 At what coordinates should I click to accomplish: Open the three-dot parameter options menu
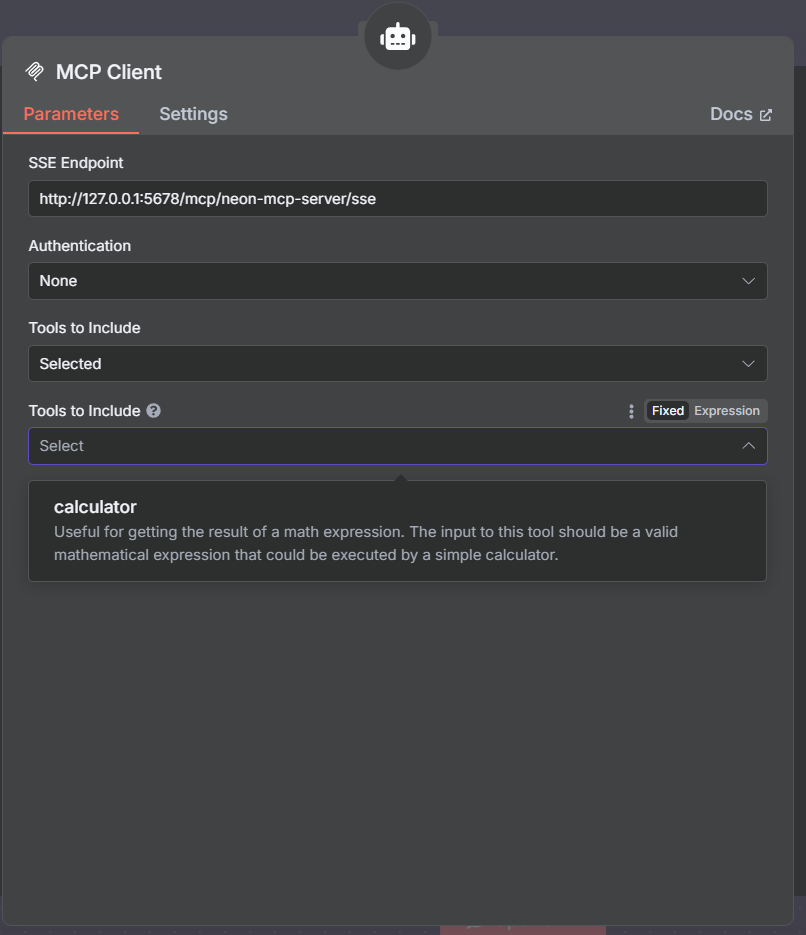[631, 411]
